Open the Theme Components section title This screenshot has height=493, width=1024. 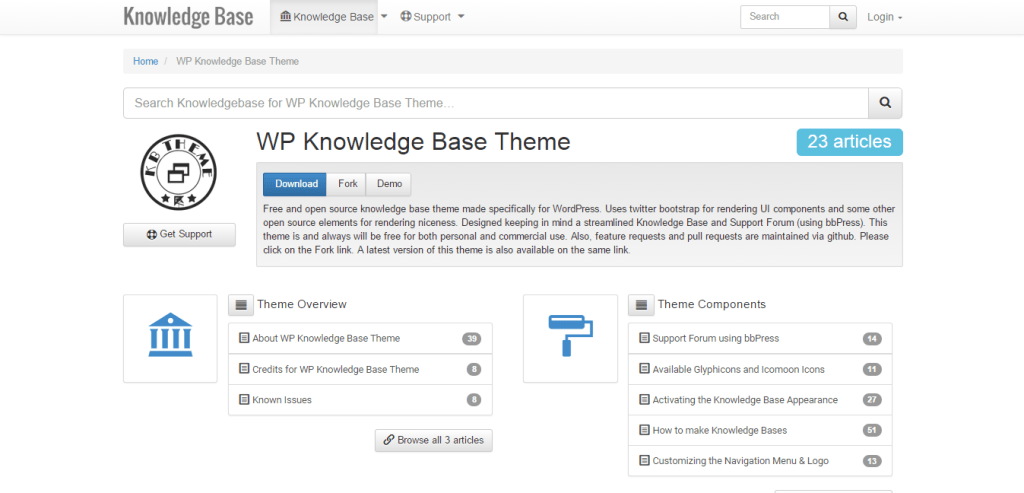point(712,304)
